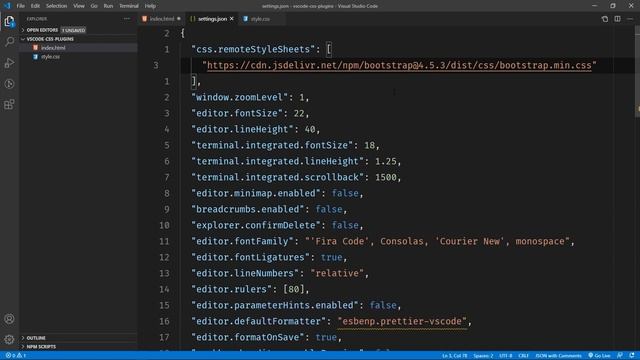Close the settings.json tab
The image size is (640, 360).
231,19
